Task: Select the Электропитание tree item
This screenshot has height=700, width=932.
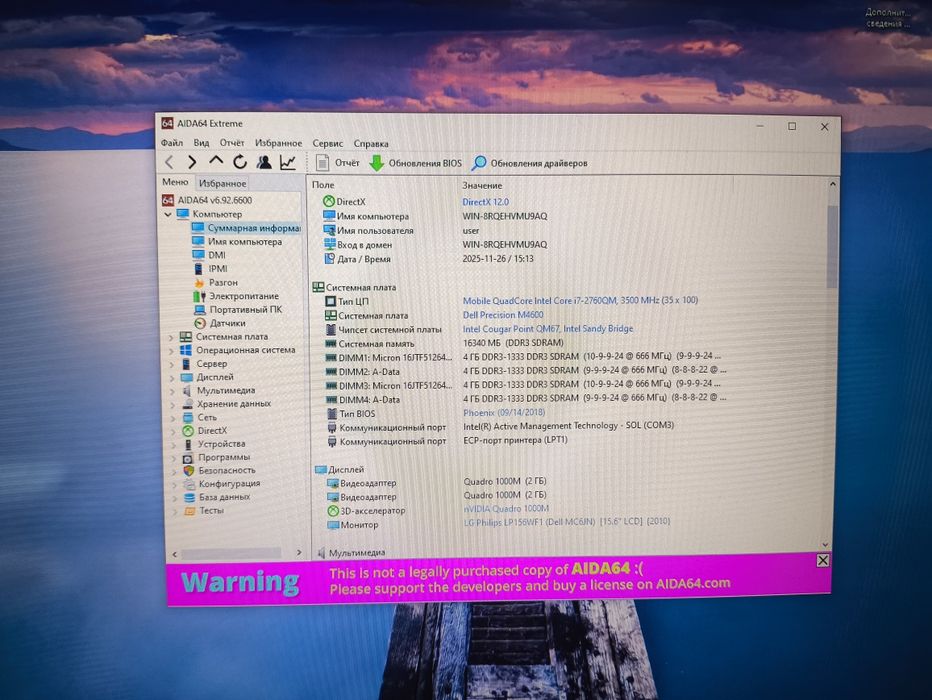Action: (x=236, y=296)
